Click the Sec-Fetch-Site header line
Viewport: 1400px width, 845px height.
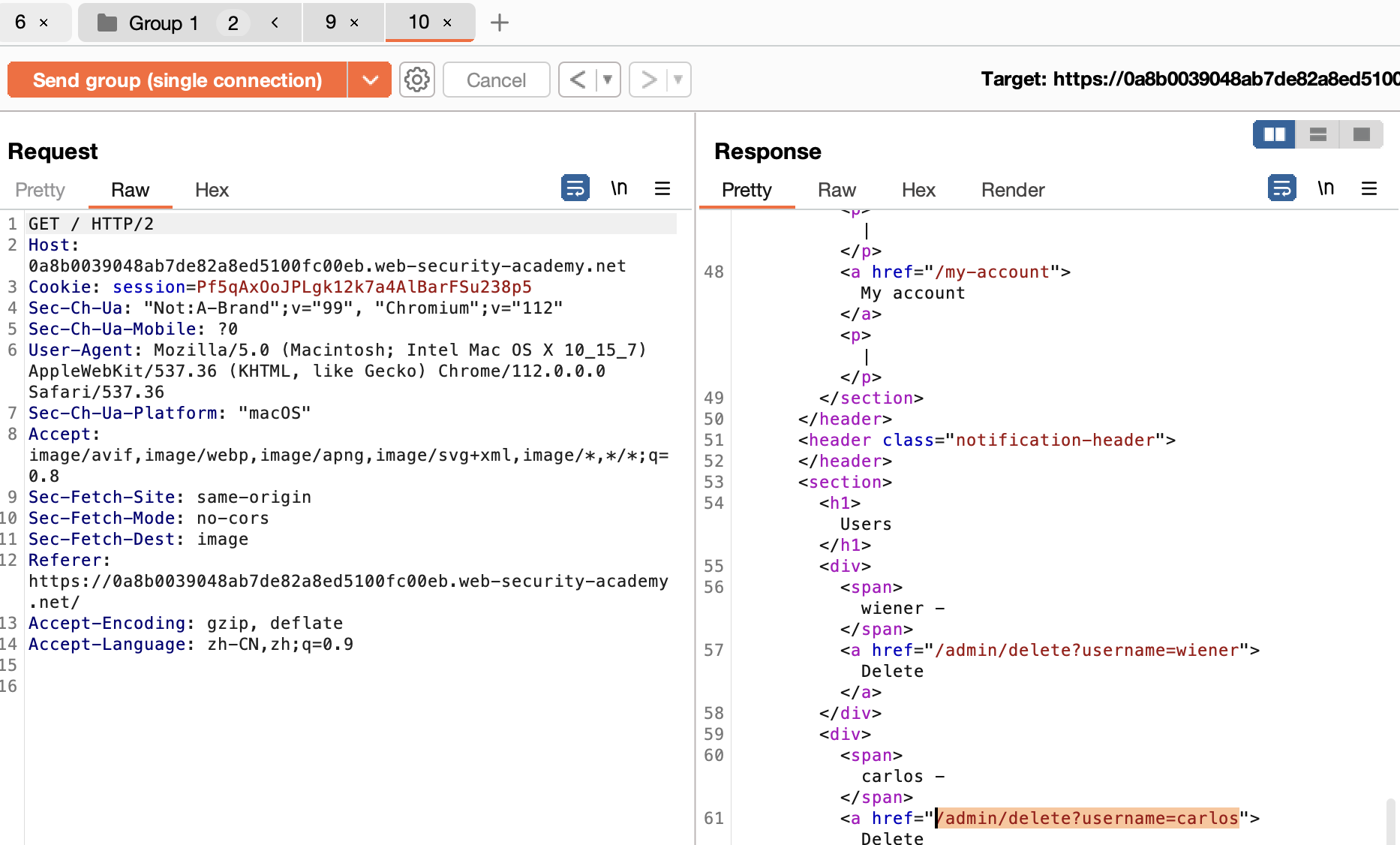170,497
